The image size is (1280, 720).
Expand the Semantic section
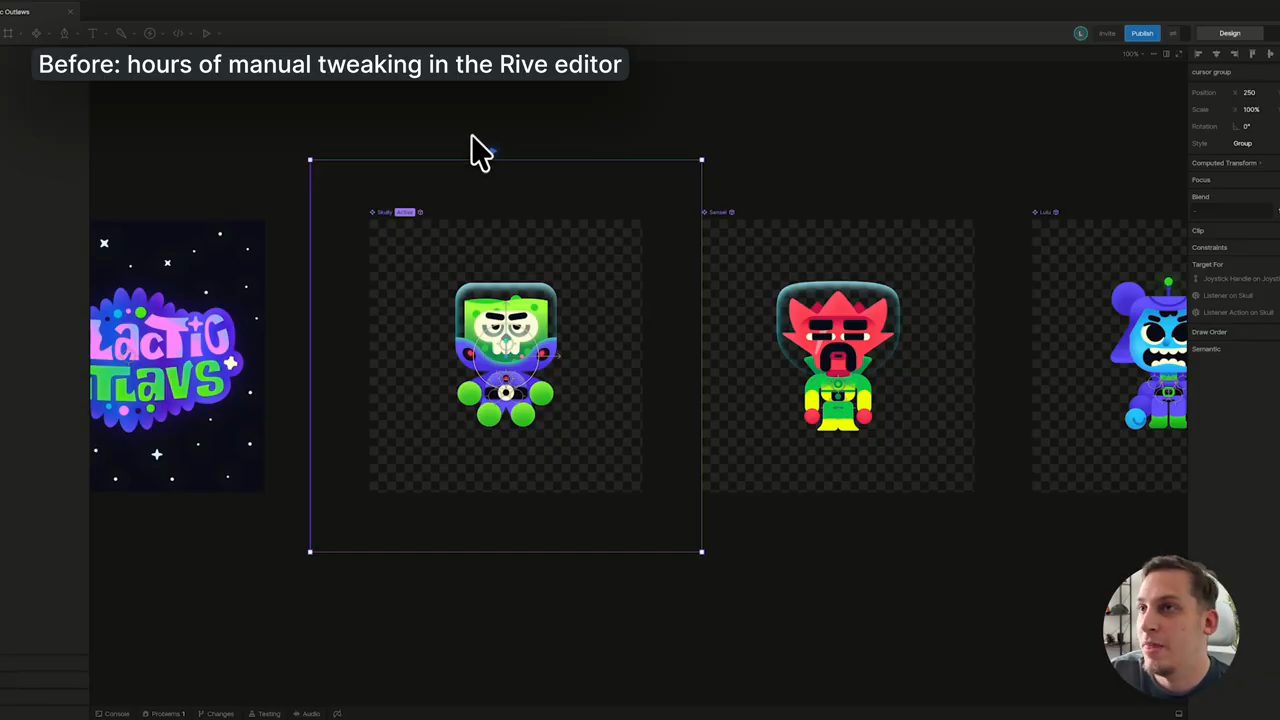pos(1206,349)
